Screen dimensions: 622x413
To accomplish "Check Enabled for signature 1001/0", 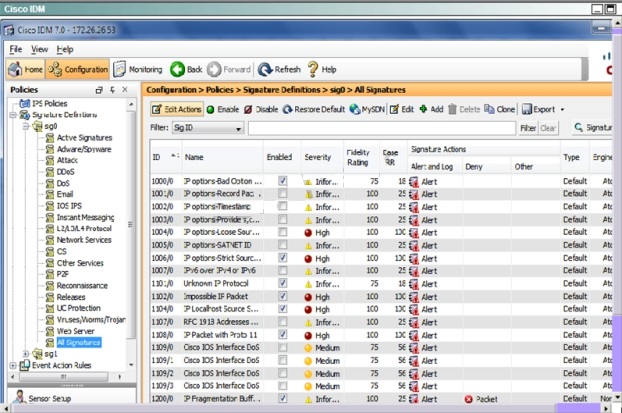I will 282,194.
